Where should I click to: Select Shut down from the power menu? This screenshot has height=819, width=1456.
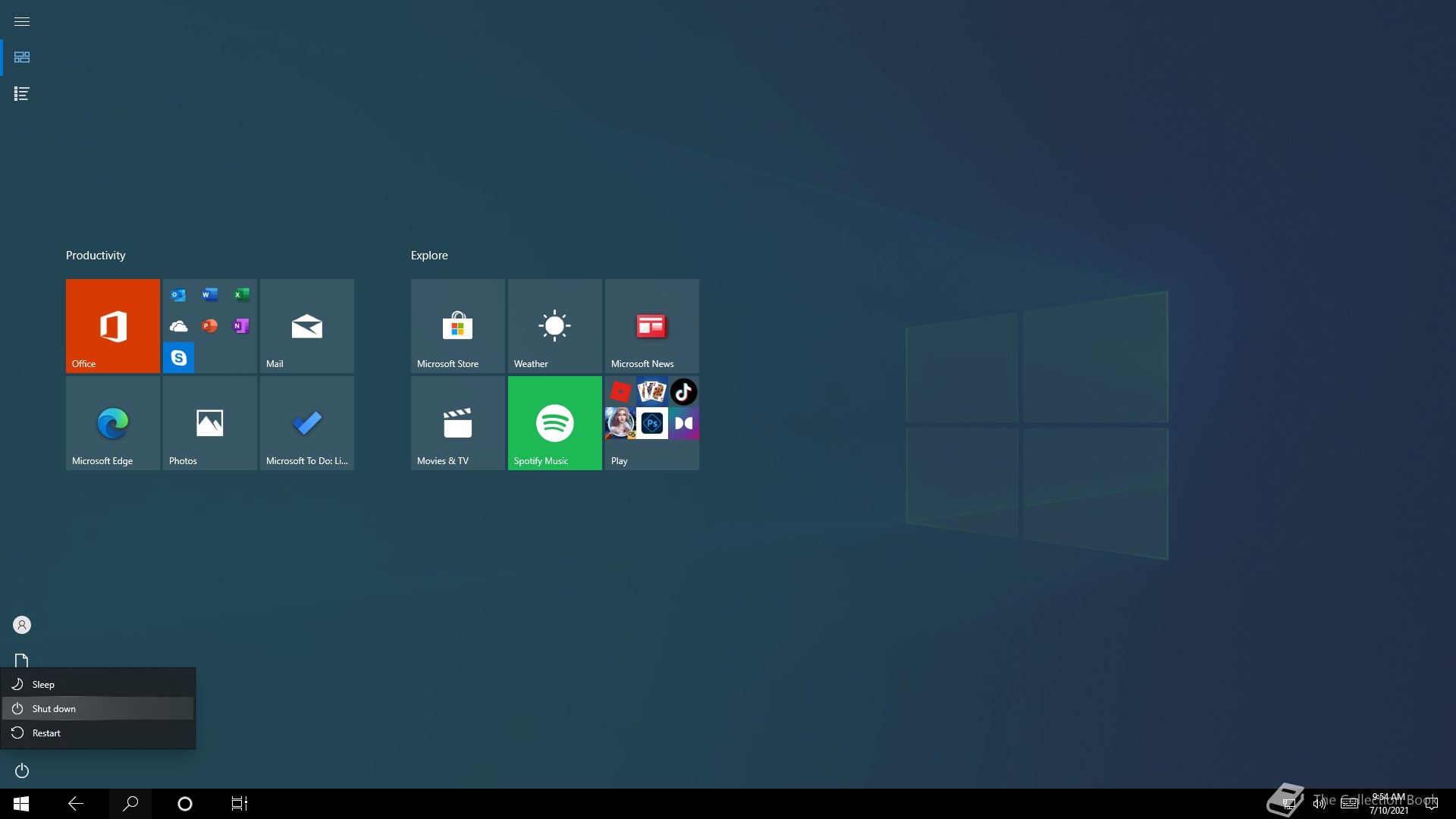(98, 708)
